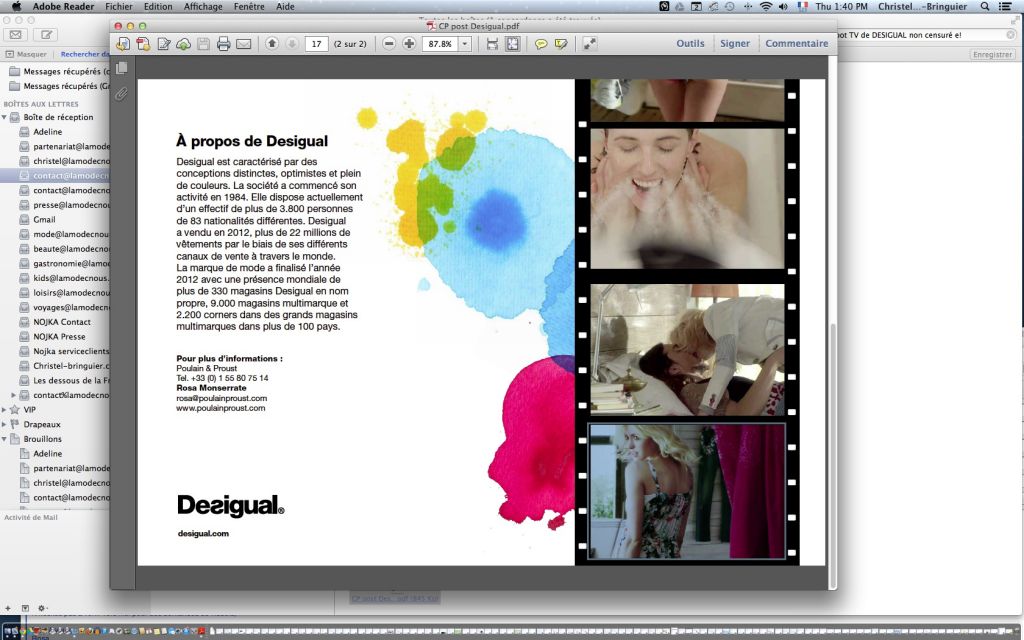1024x640 pixels.
Task: Click the page number input field
Action: click(x=317, y=44)
